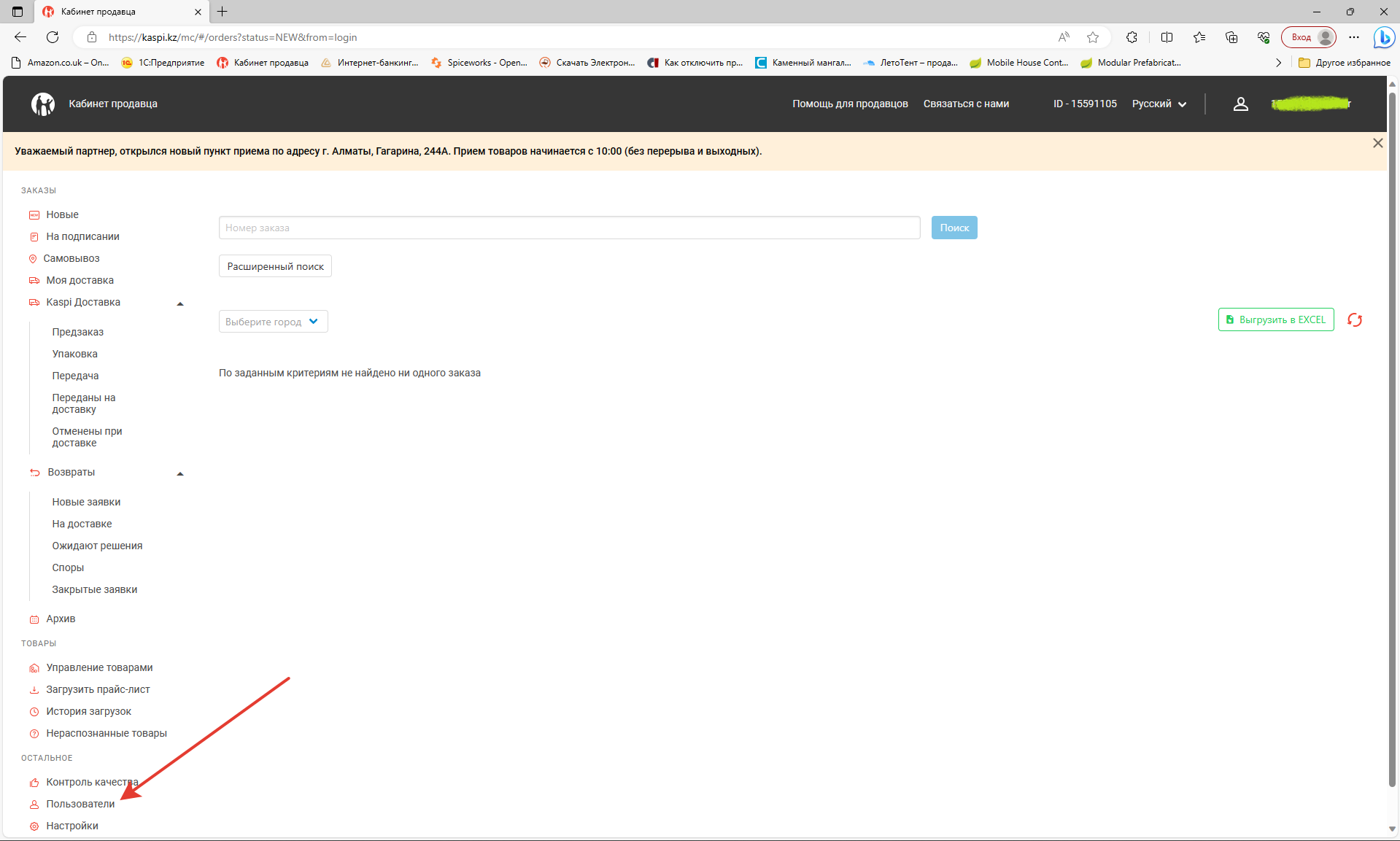
Task: Collapse the Возвраты section
Action: pyautogui.click(x=180, y=473)
